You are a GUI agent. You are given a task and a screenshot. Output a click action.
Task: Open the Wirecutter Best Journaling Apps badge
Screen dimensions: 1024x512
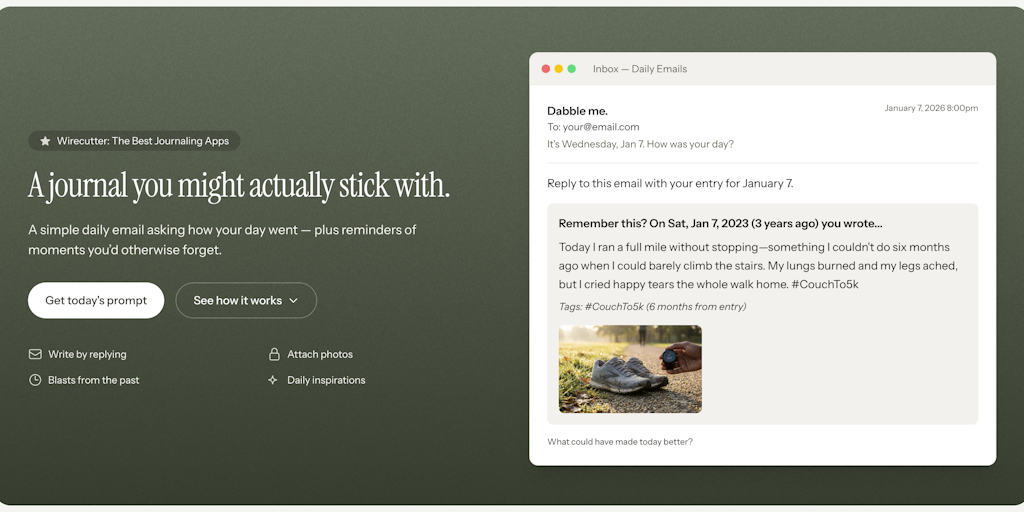[x=134, y=141]
